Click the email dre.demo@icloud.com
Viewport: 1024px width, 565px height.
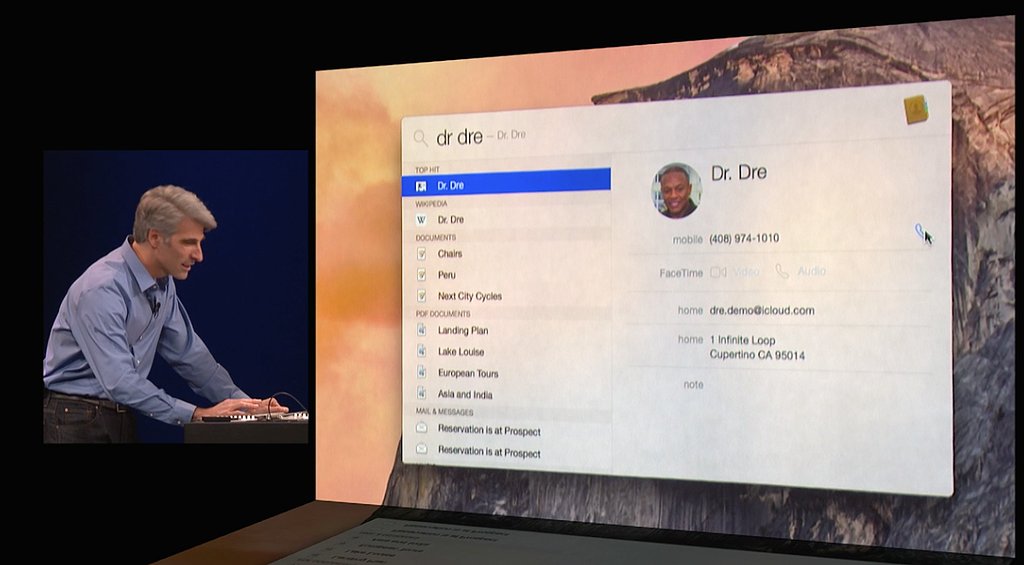pyautogui.click(x=762, y=311)
